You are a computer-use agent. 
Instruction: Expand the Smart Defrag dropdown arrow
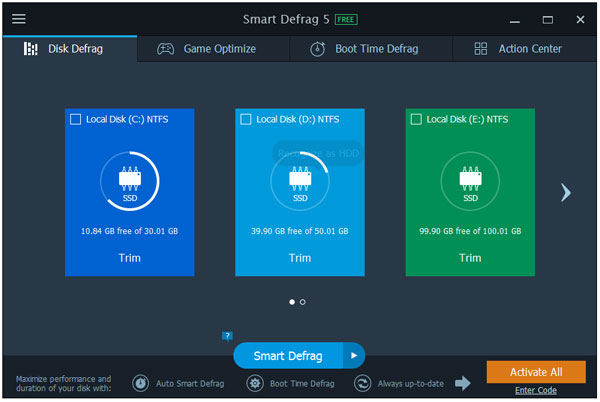pos(353,355)
